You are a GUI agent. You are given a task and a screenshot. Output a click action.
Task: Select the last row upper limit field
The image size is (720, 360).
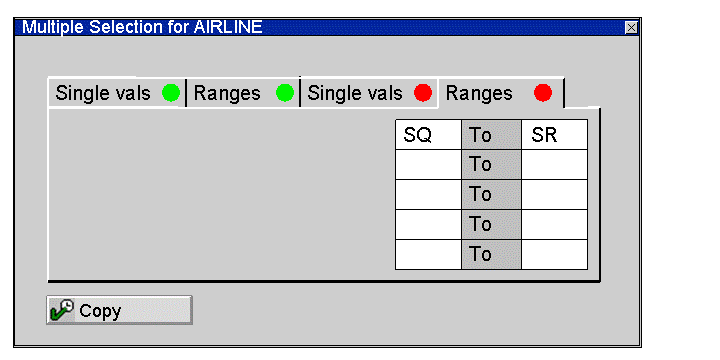click(554, 255)
